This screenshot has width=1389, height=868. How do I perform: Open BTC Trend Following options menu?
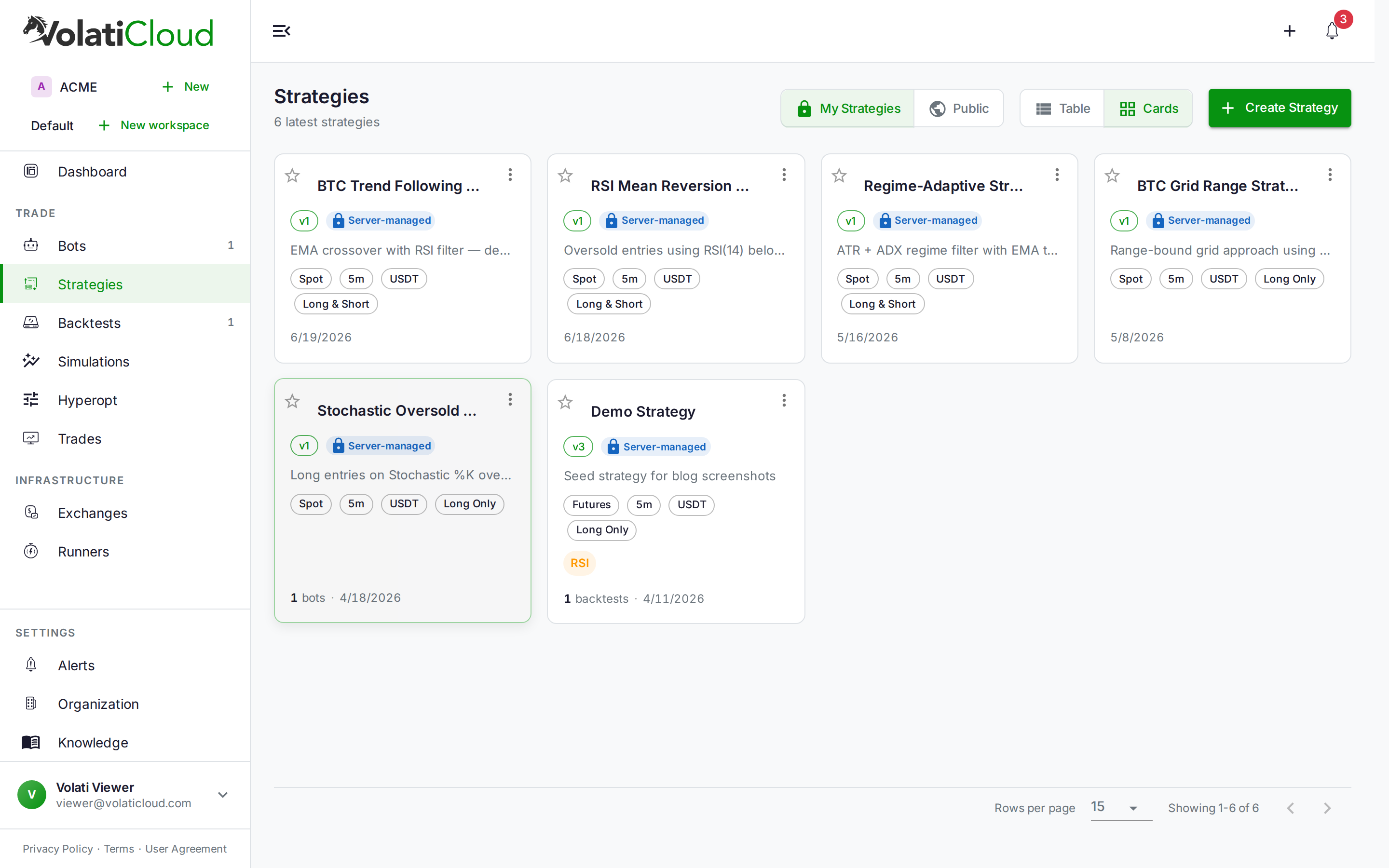tap(510, 175)
